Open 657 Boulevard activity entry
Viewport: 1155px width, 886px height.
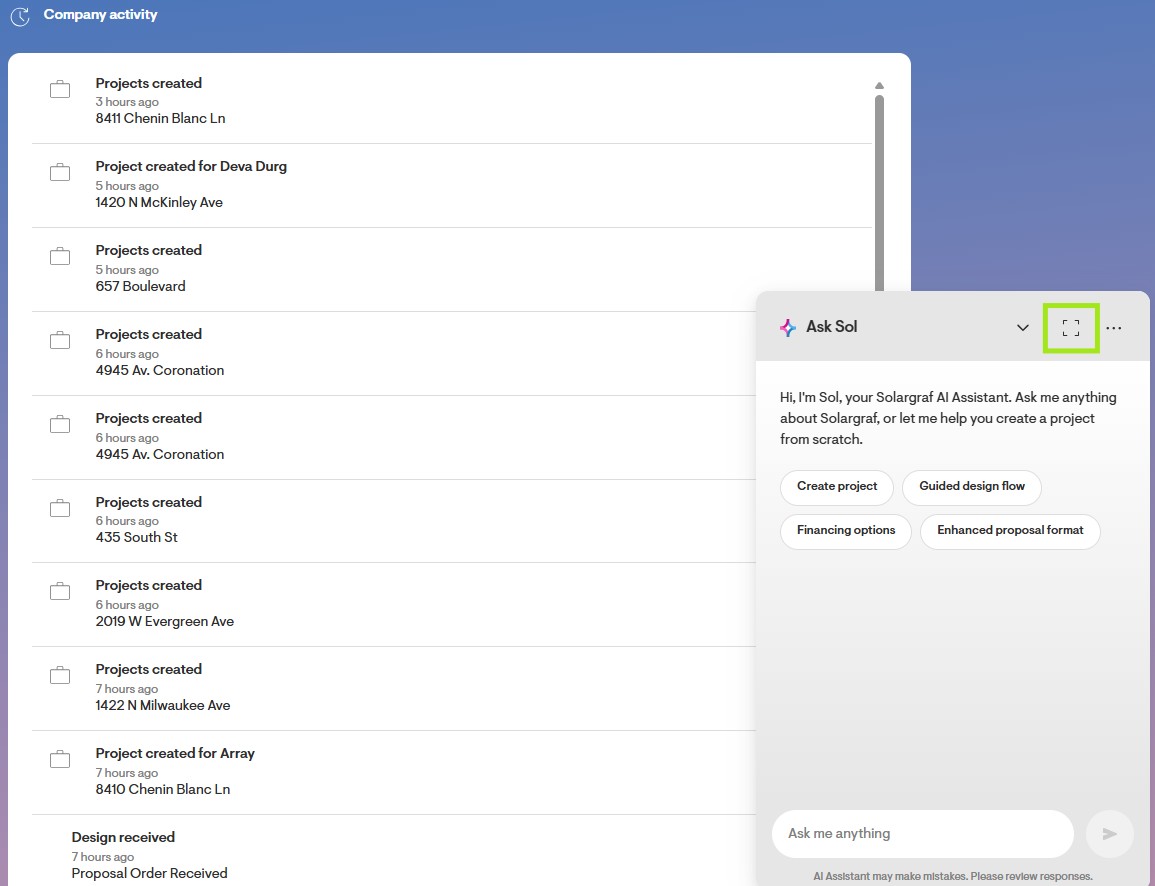click(452, 269)
